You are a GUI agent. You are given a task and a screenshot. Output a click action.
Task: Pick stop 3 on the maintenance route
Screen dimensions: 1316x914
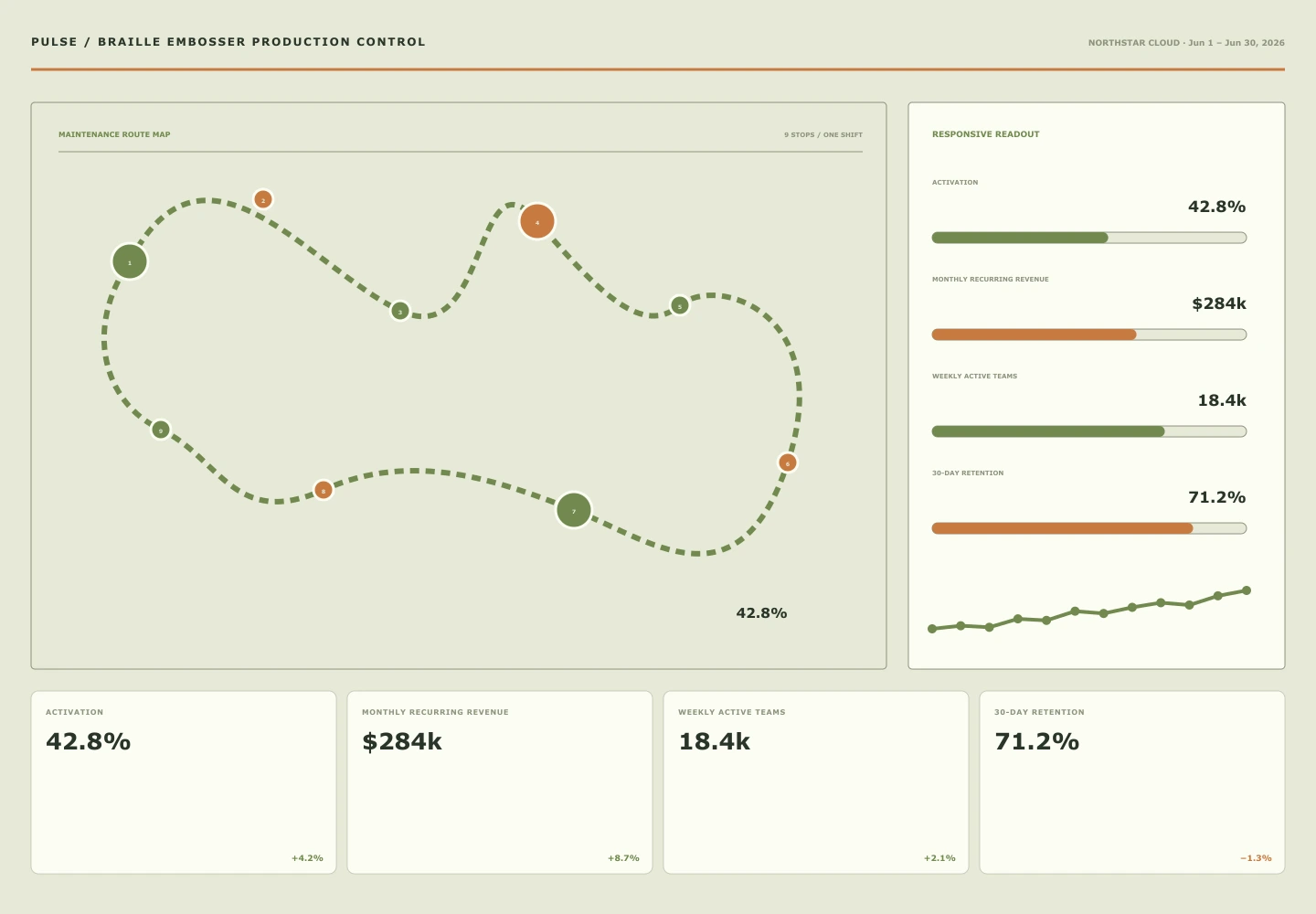[x=400, y=311]
